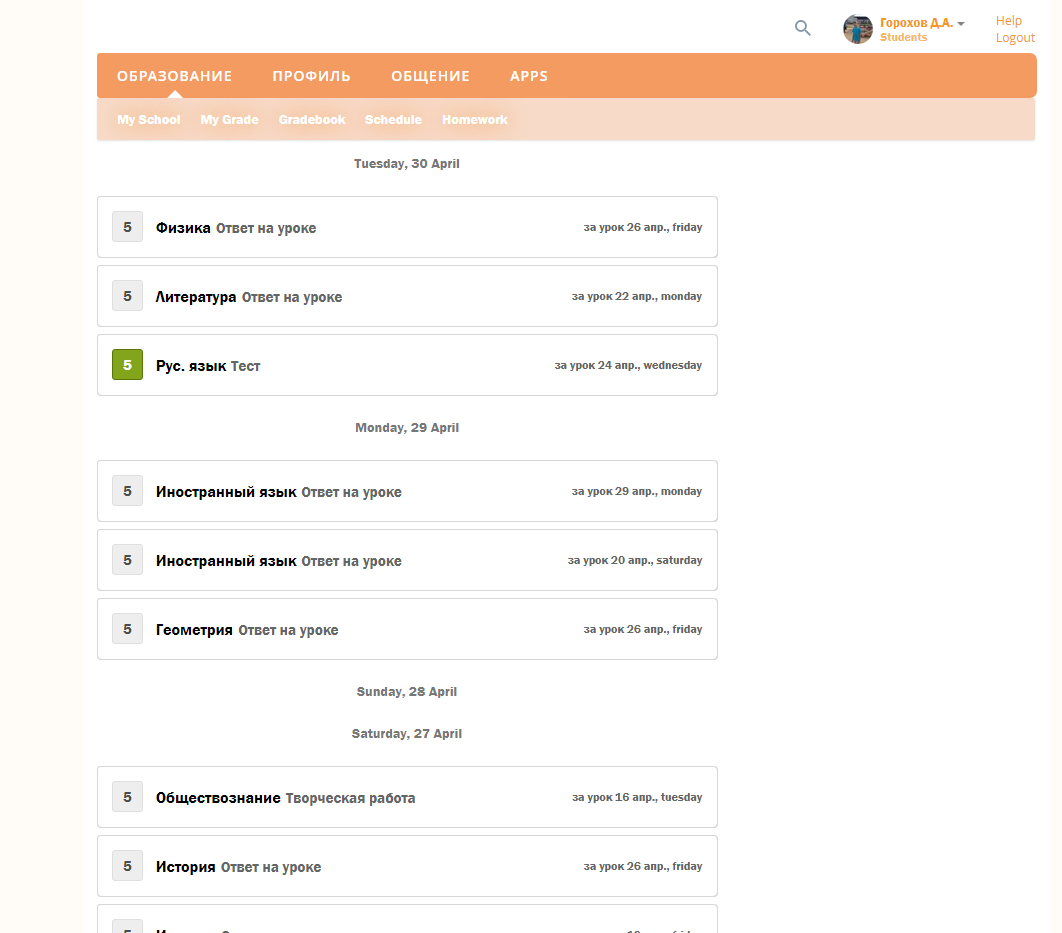Click the search magnifier icon
The image size is (1062, 933).
pos(803,28)
